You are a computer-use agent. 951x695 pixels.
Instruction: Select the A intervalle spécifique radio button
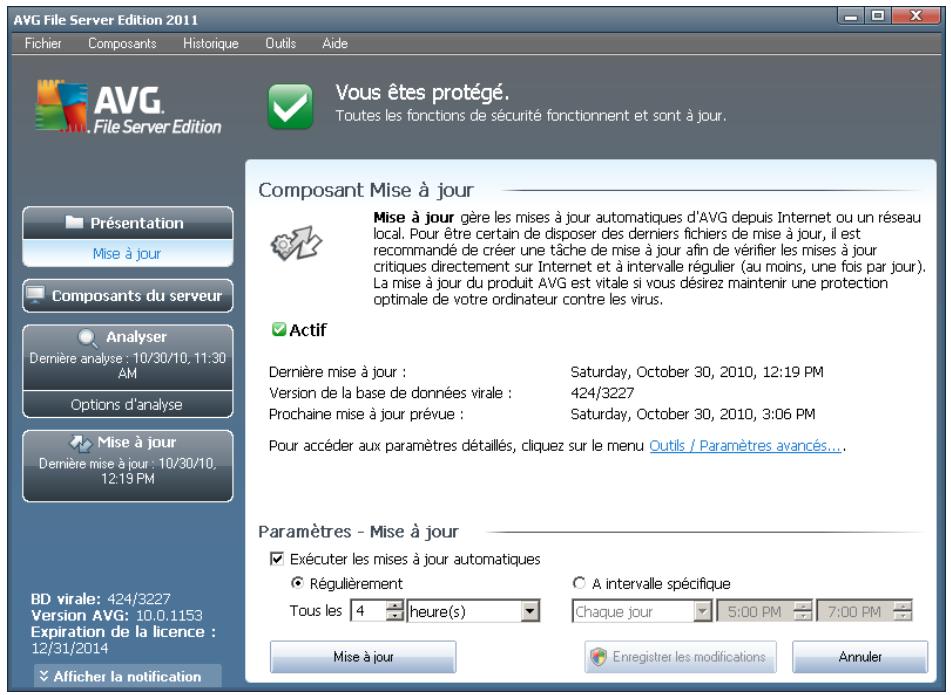(x=579, y=583)
